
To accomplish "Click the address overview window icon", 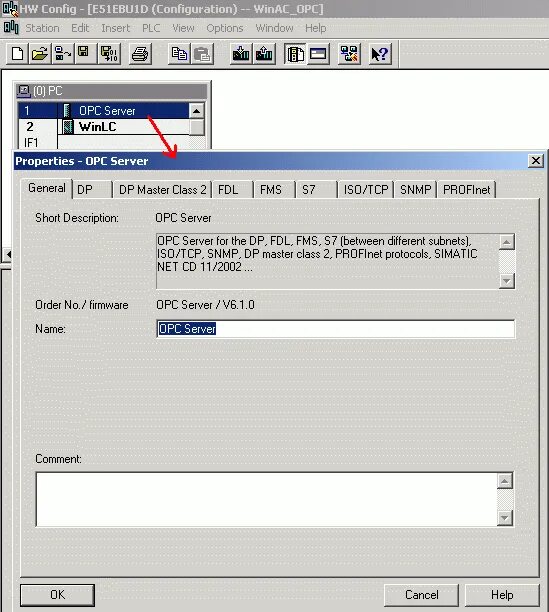I will (318, 54).
